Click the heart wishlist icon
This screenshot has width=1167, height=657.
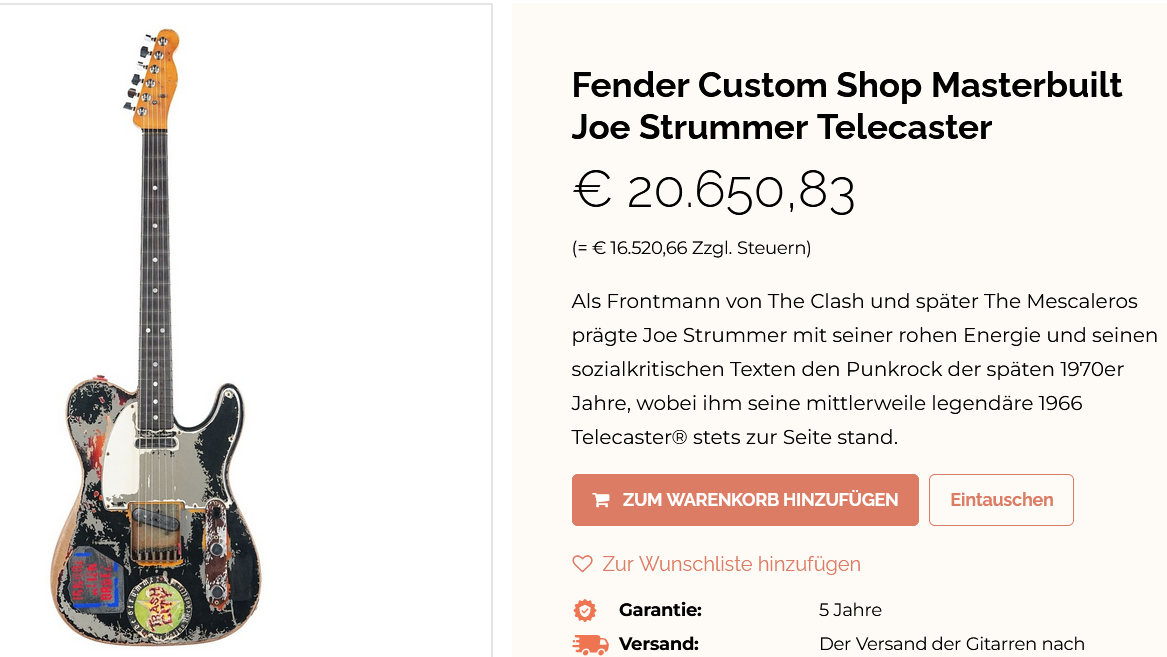point(582,564)
